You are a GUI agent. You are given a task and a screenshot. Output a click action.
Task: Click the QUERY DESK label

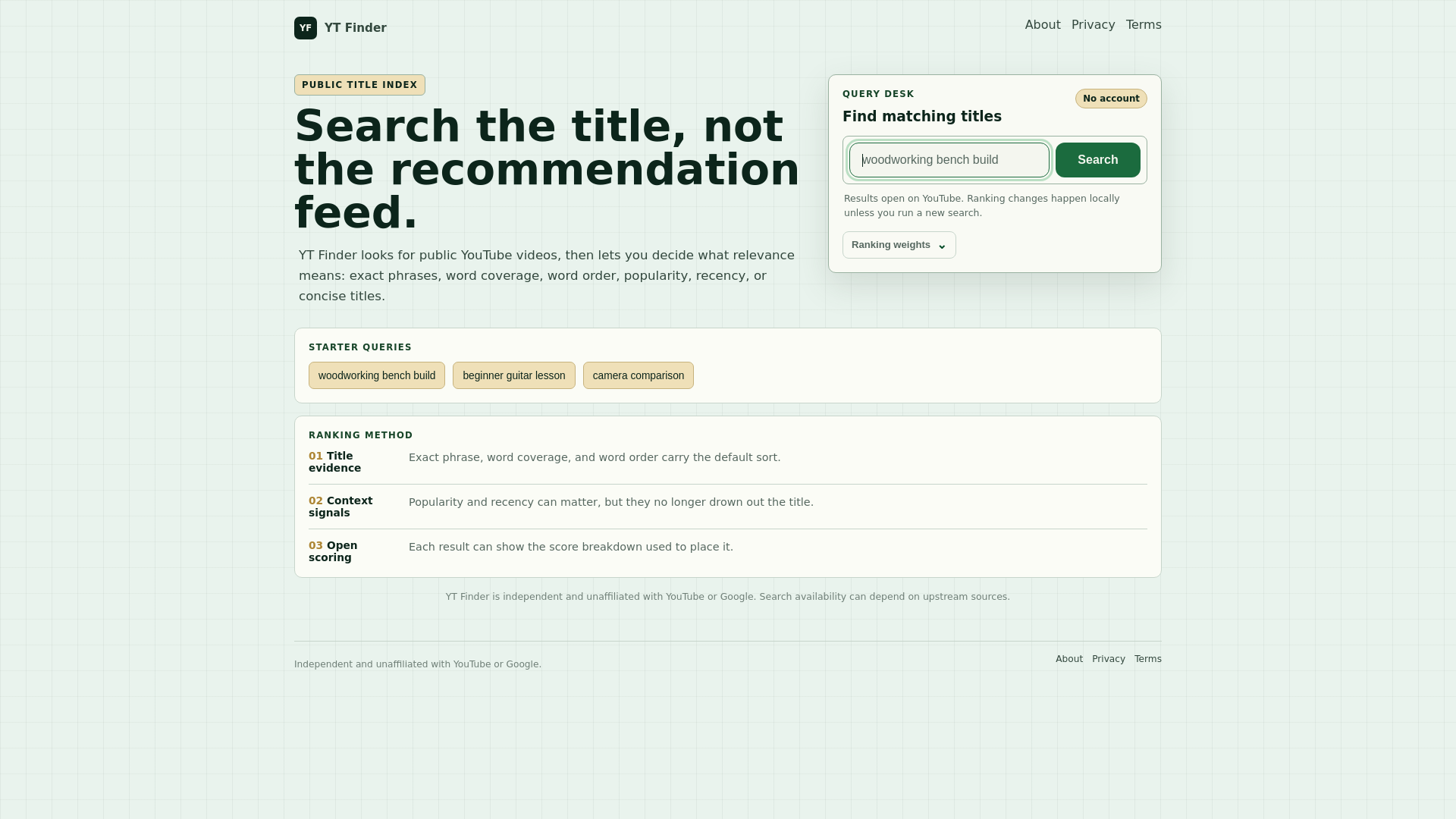point(878,94)
